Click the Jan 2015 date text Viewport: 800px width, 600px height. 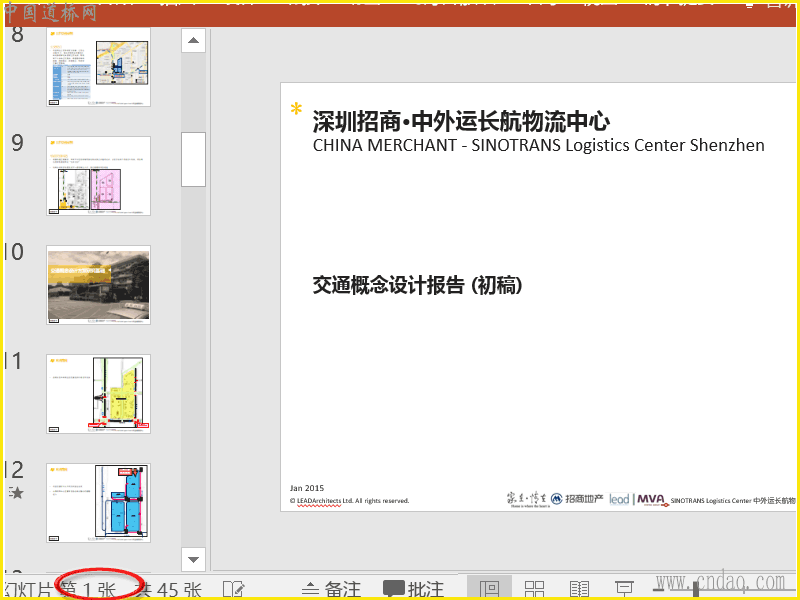coord(307,488)
